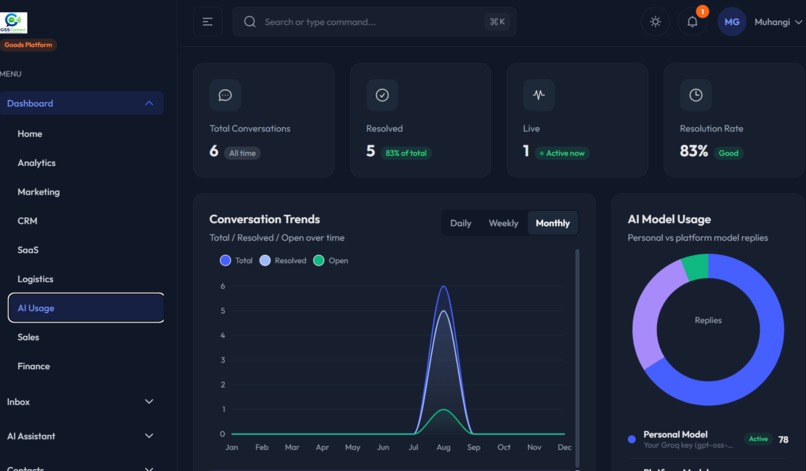Viewport: 806px width, 471px height.
Task: Switch chart to Weekly view
Action: tap(503, 223)
